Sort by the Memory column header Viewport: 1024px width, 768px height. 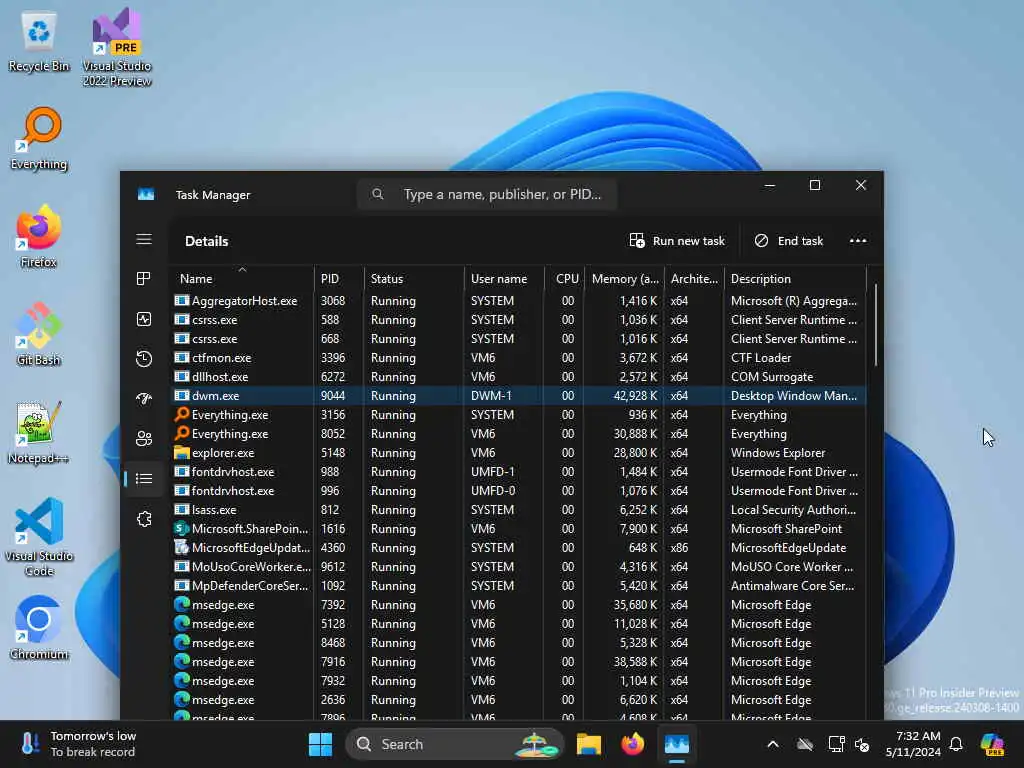[x=625, y=278]
